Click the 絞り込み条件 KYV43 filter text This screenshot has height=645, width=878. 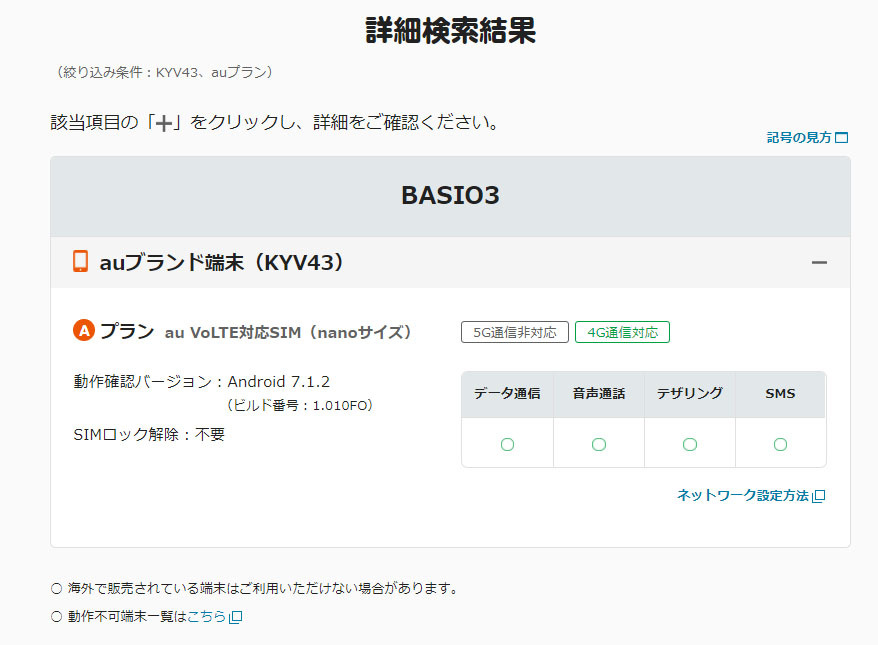pos(164,72)
